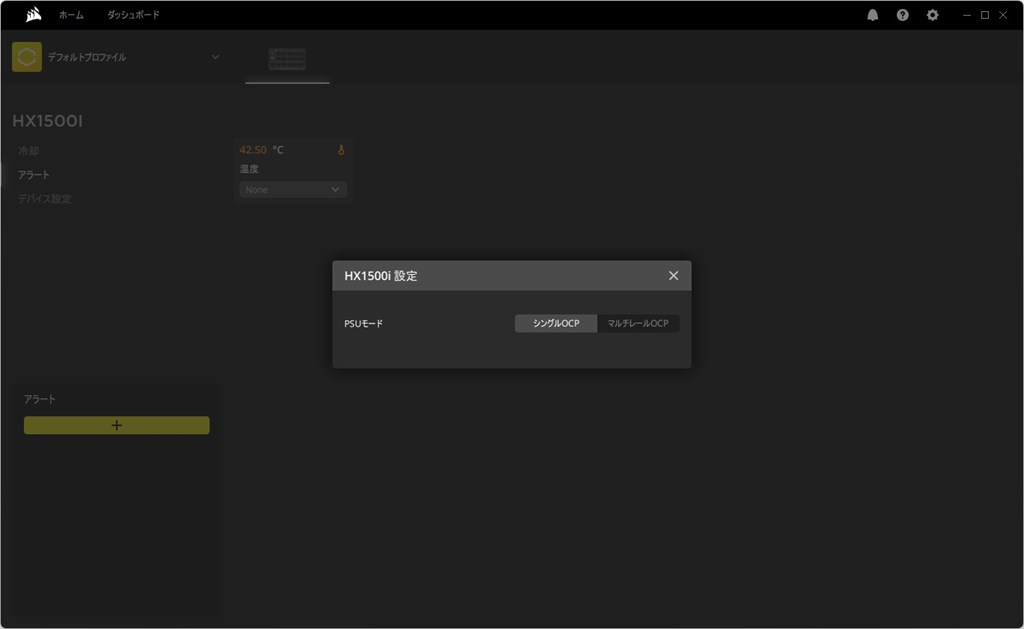Image resolution: width=1024 pixels, height=629 pixels.
Task: Click the temperature thermometer icon
Action: click(341, 150)
